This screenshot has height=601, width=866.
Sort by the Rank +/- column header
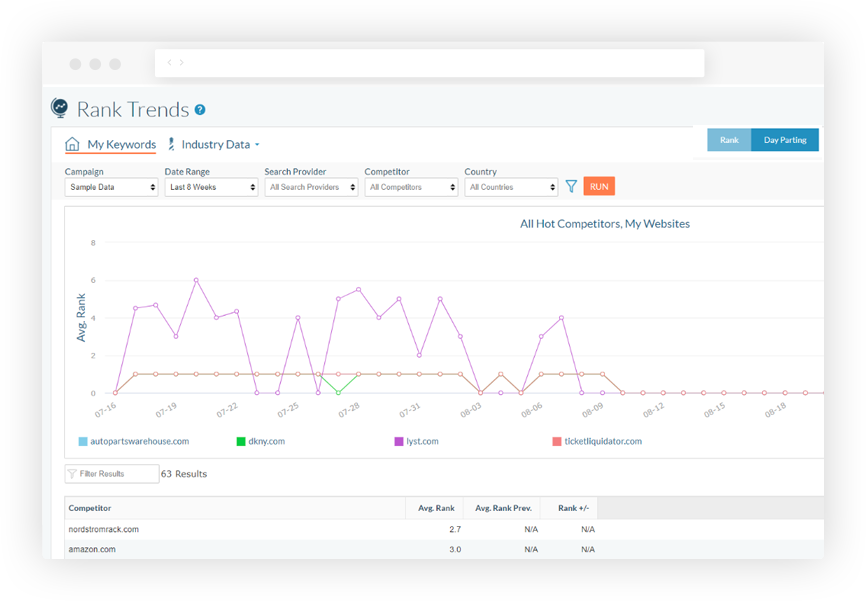coord(569,508)
